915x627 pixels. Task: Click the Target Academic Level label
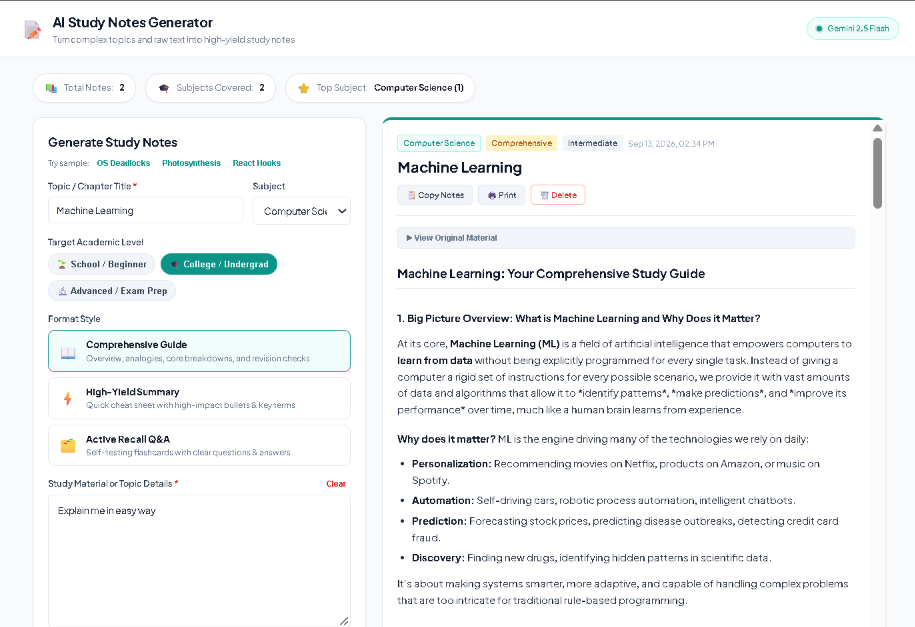pos(96,242)
